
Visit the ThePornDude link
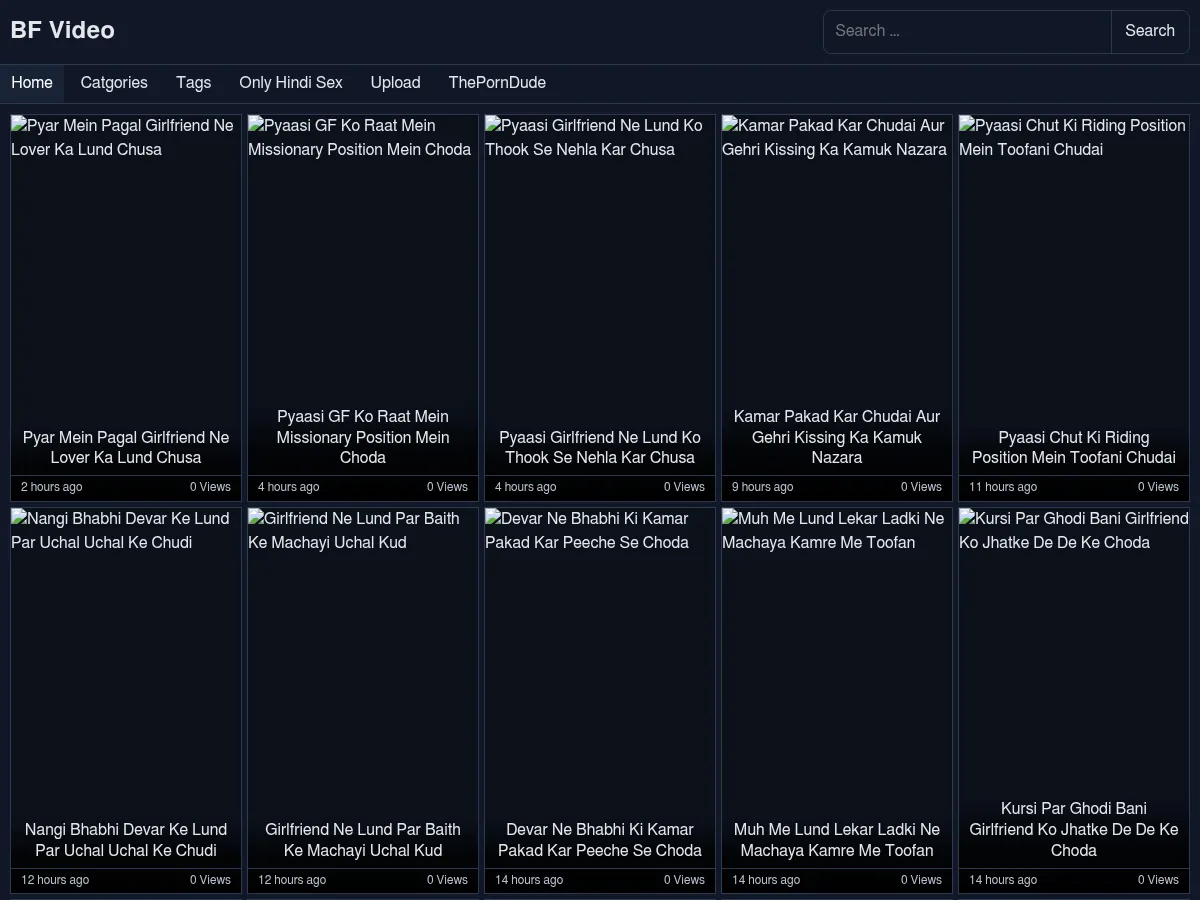pyautogui.click(x=497, y=83)
